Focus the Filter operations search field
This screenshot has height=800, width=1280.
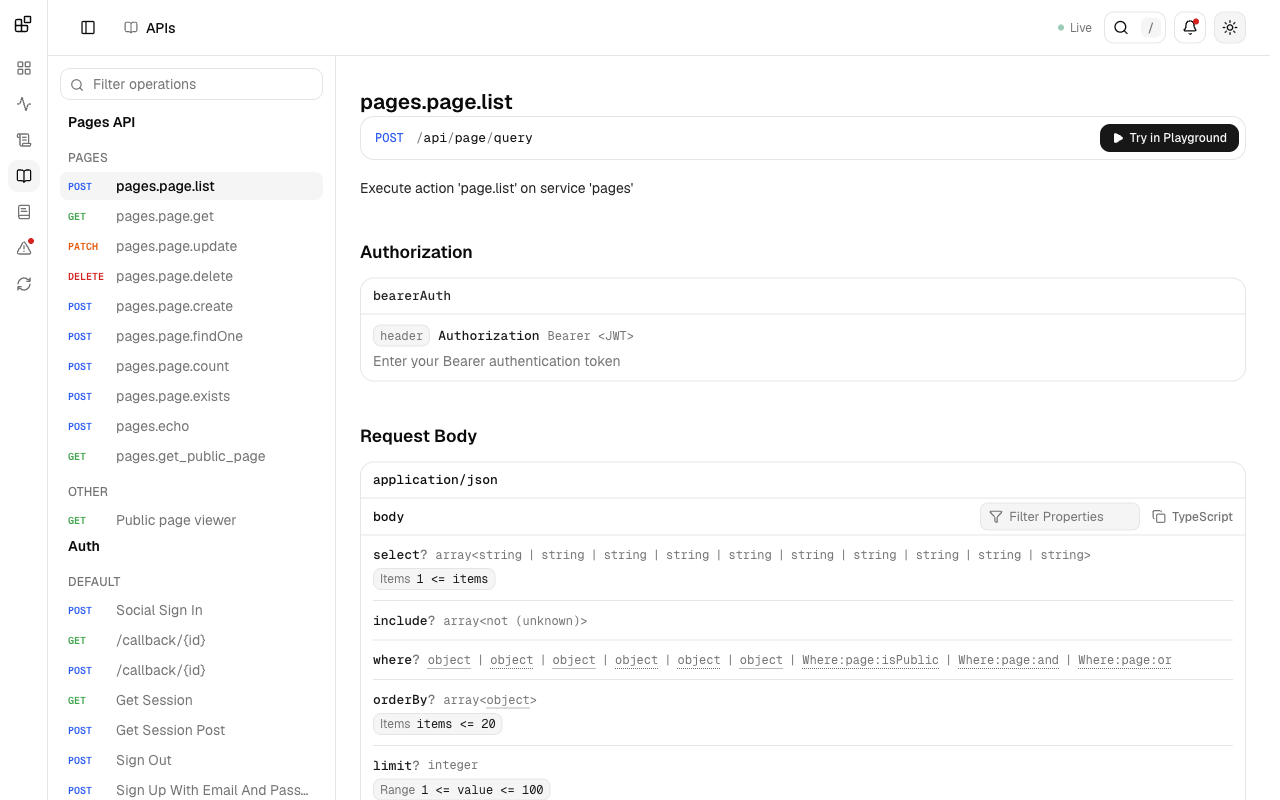(x=192, y=84)
